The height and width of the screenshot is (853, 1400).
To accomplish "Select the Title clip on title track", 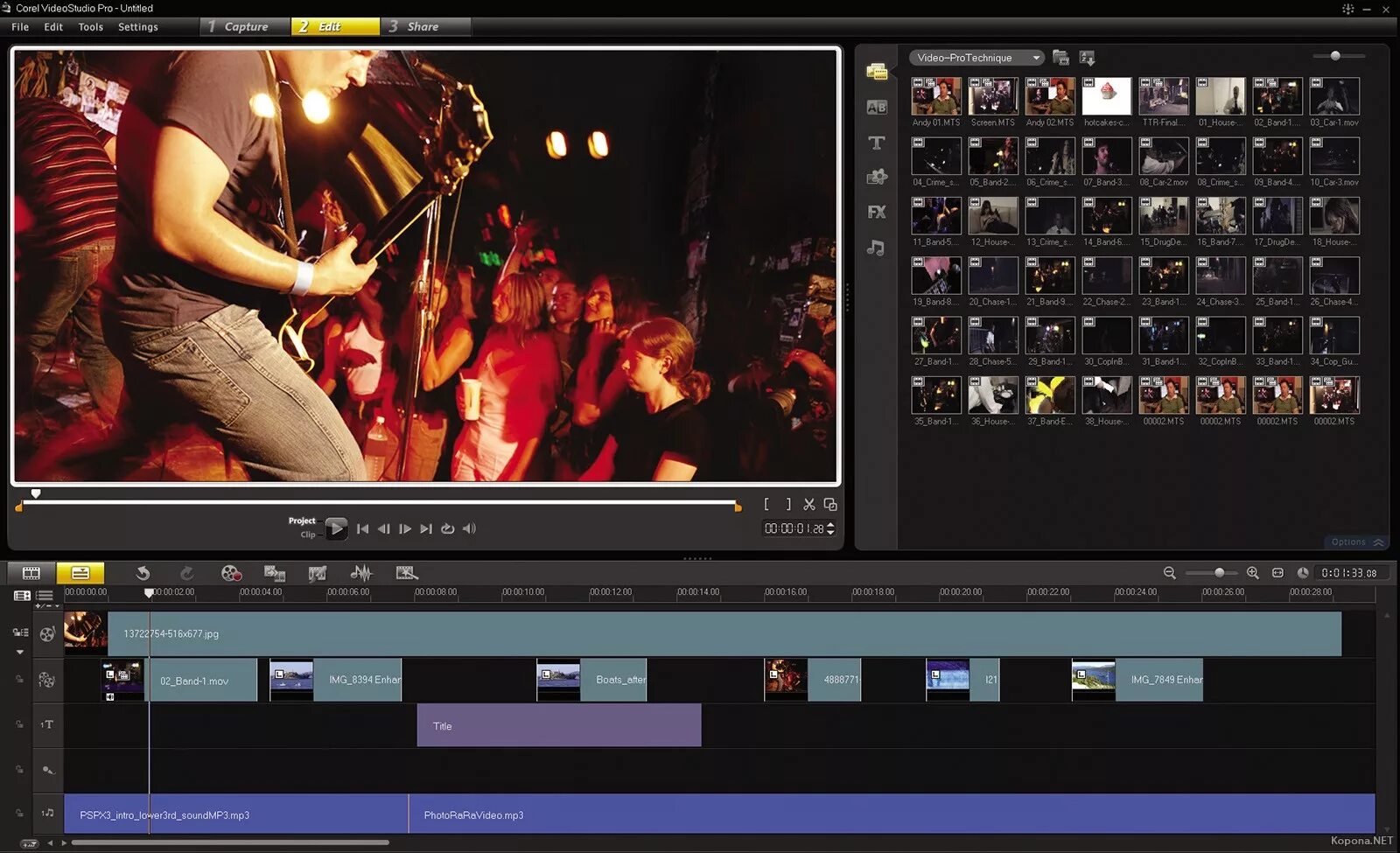I will [x=559, y=725].
